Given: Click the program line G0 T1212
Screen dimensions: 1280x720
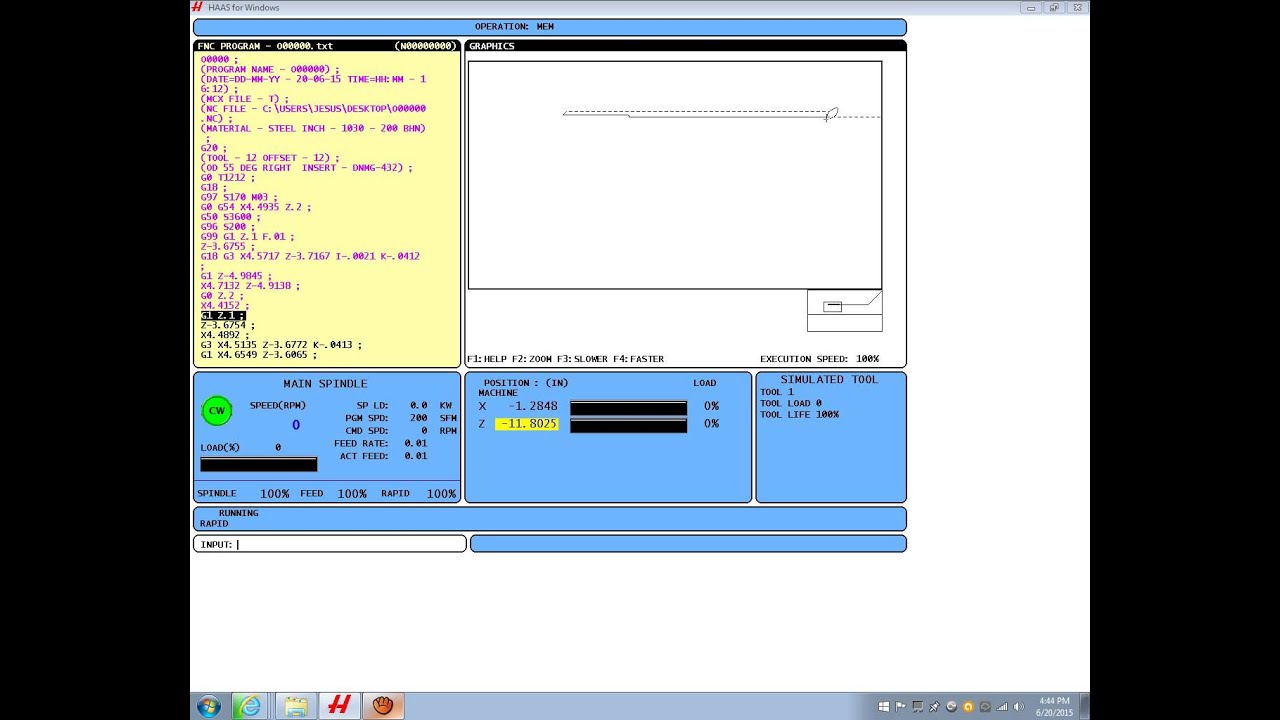Looking at the screenshot, I should [227, 177].
